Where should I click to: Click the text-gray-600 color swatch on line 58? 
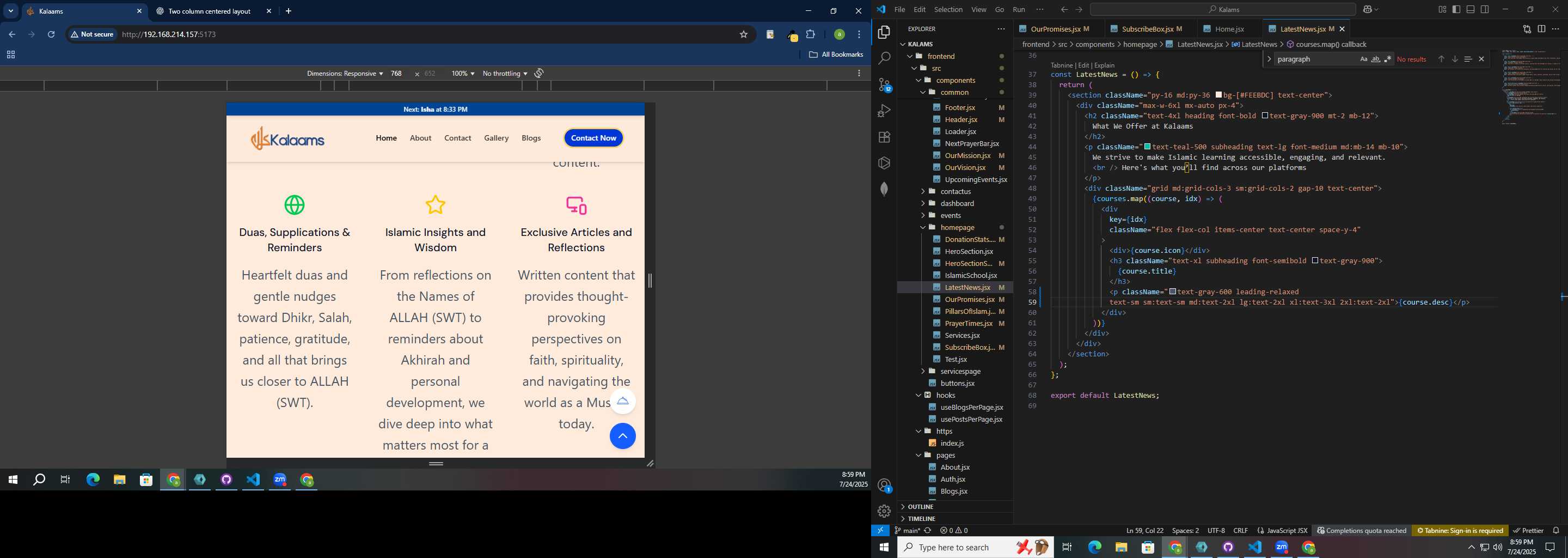[x=1172, y=292]
